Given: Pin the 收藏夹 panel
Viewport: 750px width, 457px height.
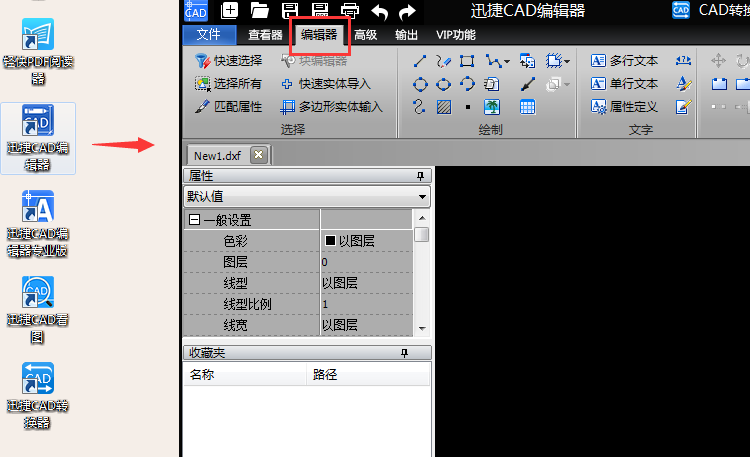Looking at the screenshot, I should (404, 353).
